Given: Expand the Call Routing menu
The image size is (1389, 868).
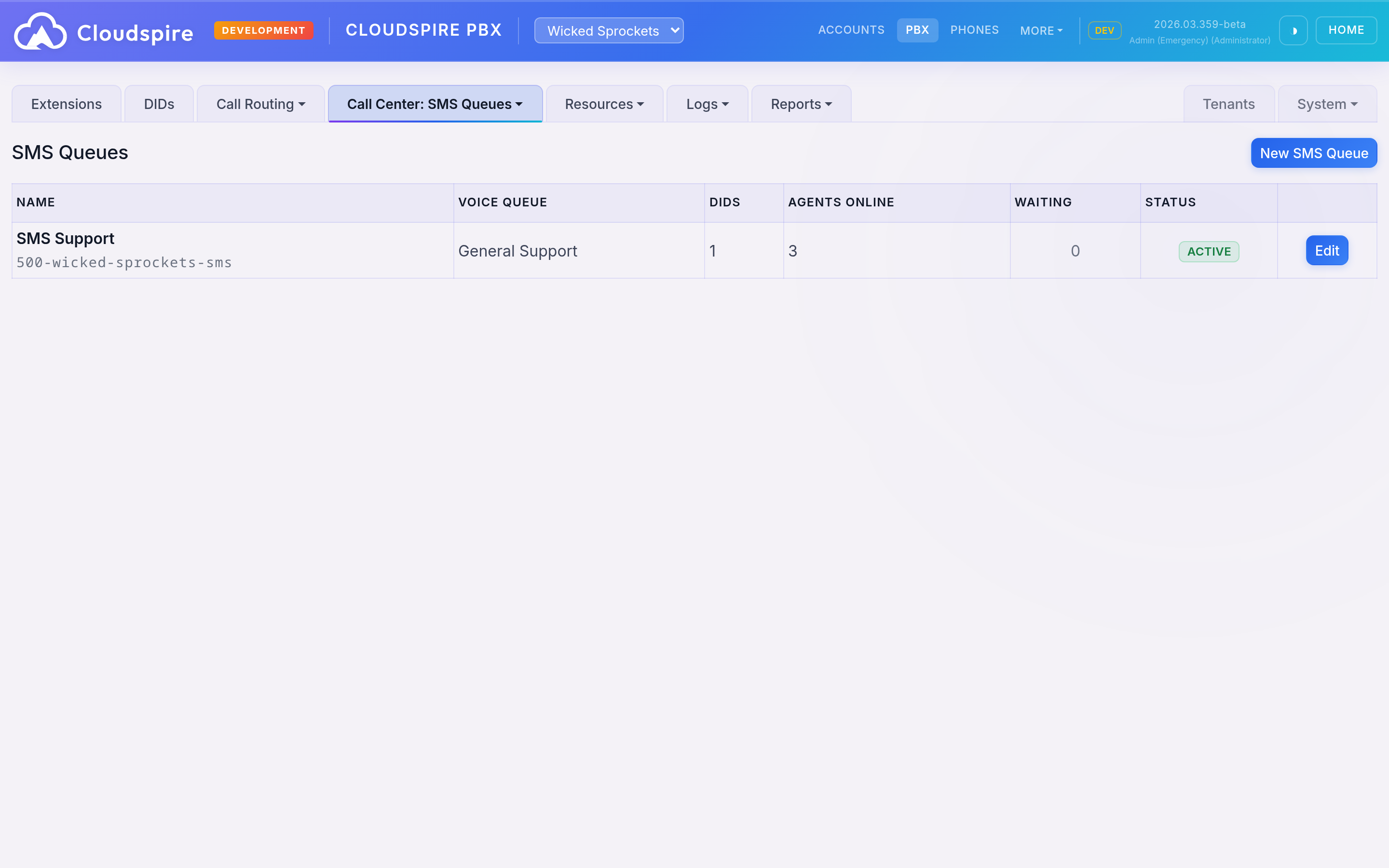Looking at the screenshot, I should pyautogui.click(x=260, y=104).
